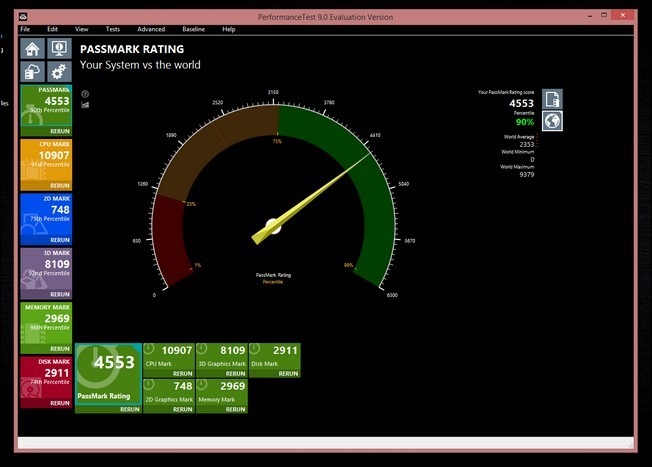Open the Help menu

[x=229, y=29]
